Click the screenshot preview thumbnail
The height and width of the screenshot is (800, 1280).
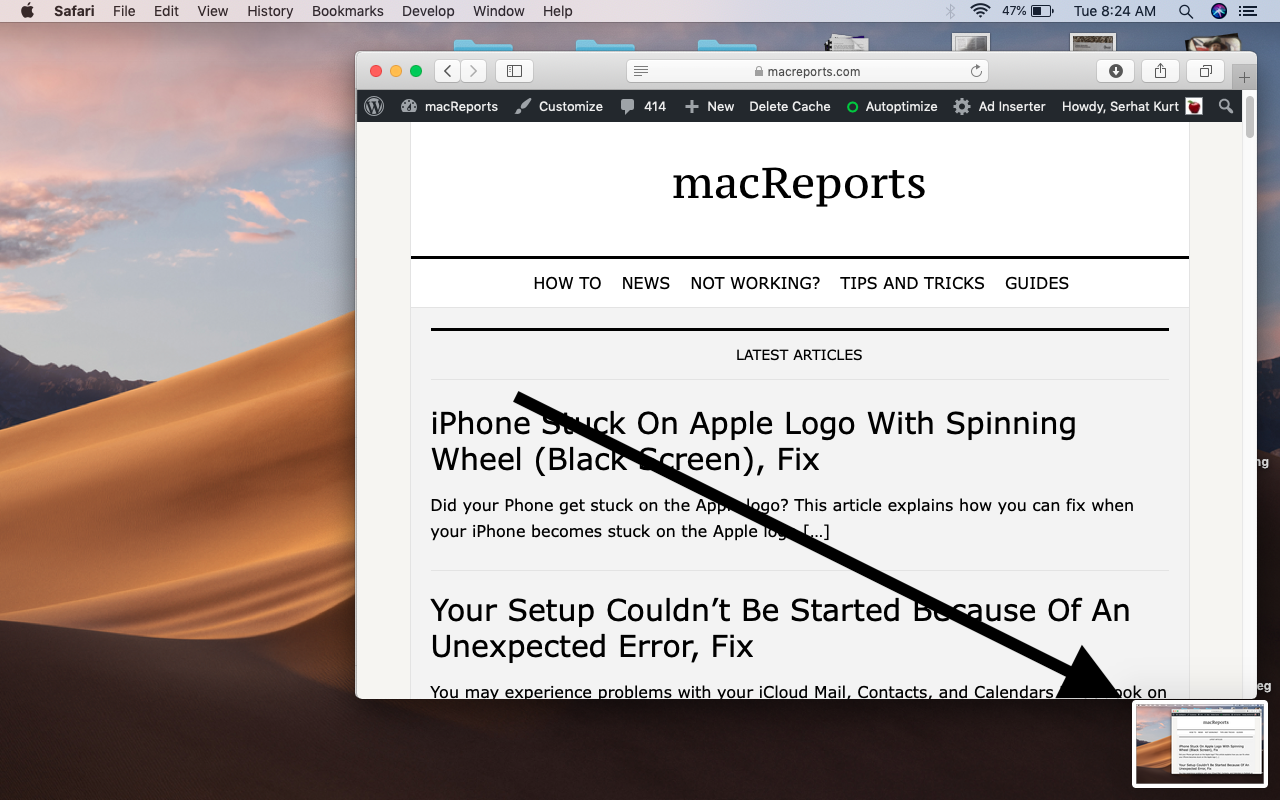coord(1200,744)
